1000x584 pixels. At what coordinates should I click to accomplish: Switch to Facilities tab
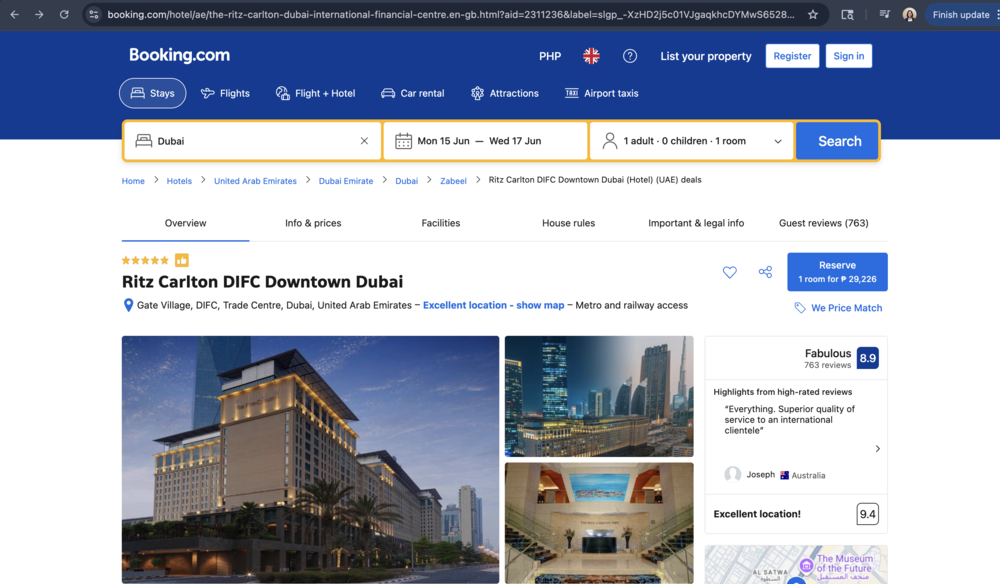click(x=441, y=223)
